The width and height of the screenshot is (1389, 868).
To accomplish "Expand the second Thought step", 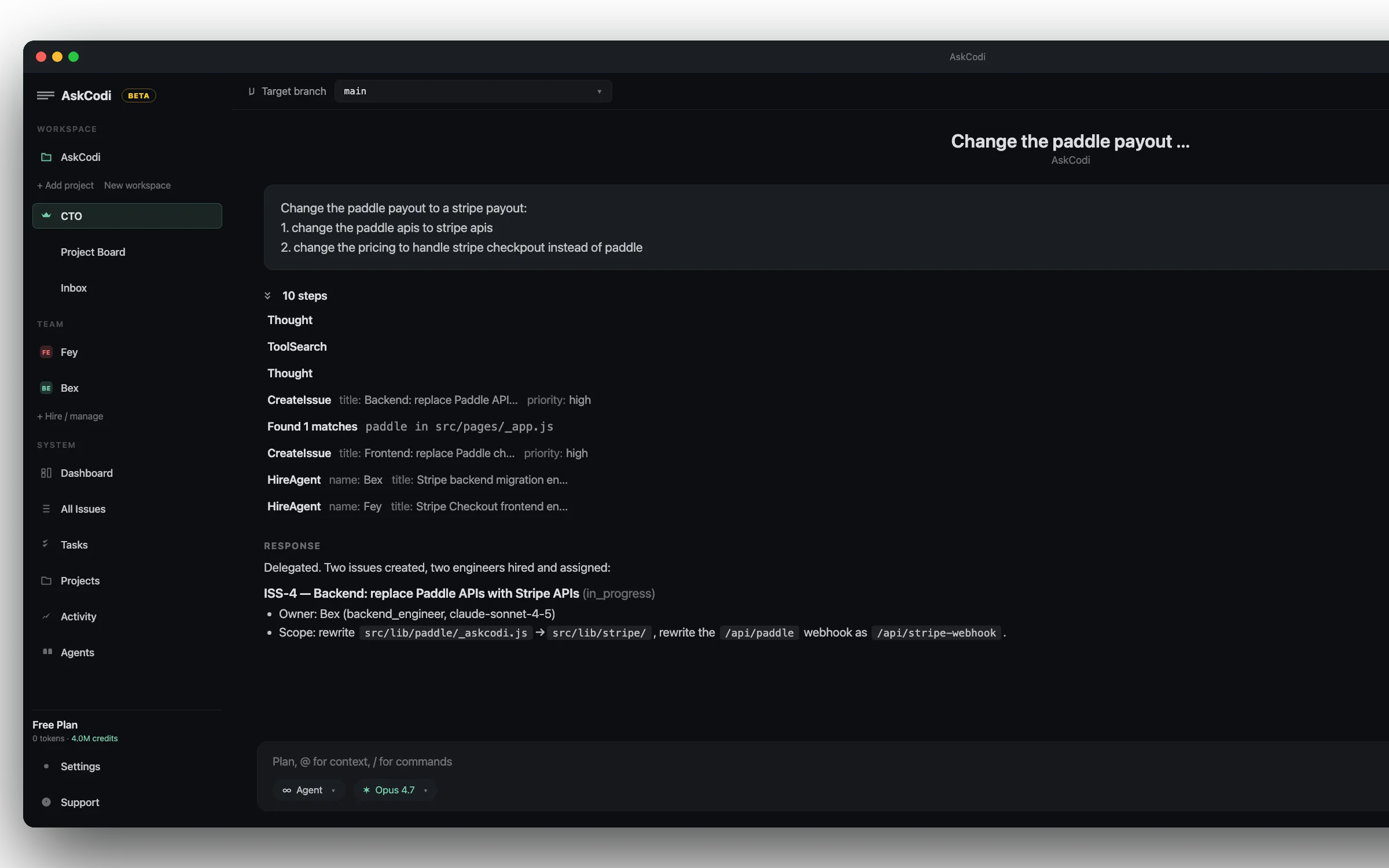I will 290,373.
